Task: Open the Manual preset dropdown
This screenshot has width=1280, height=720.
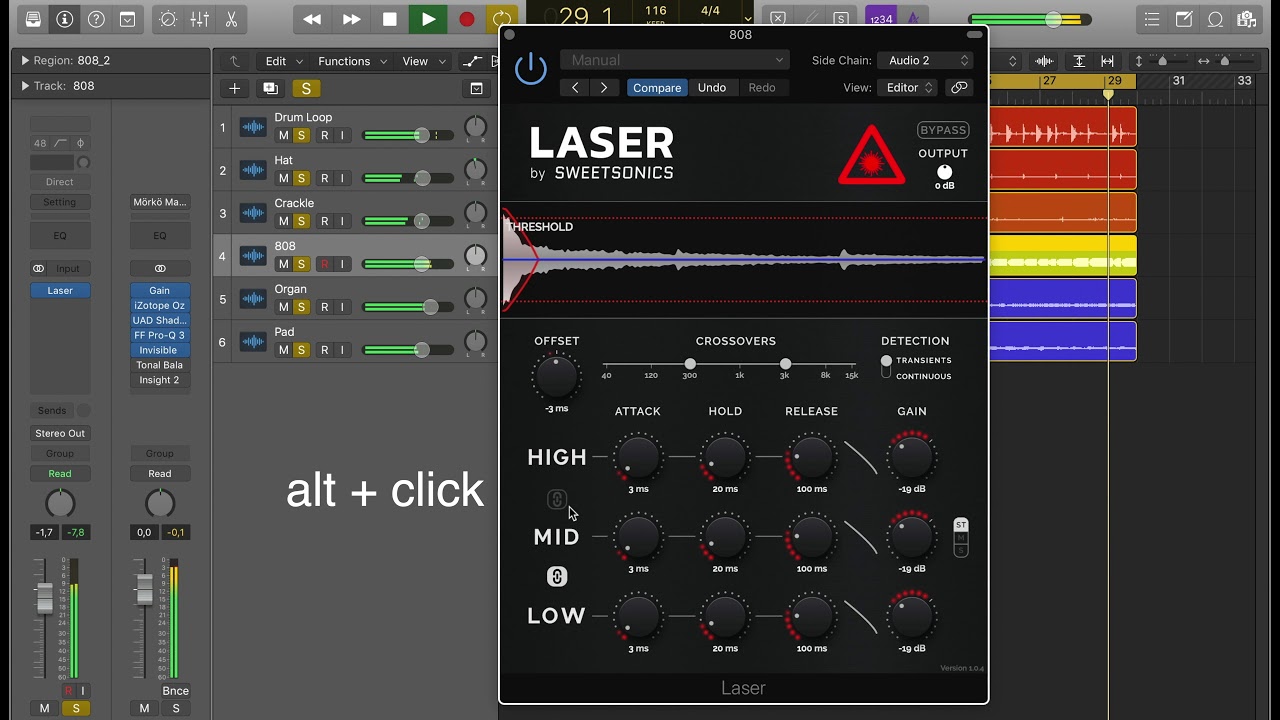Action: (675, 60)
